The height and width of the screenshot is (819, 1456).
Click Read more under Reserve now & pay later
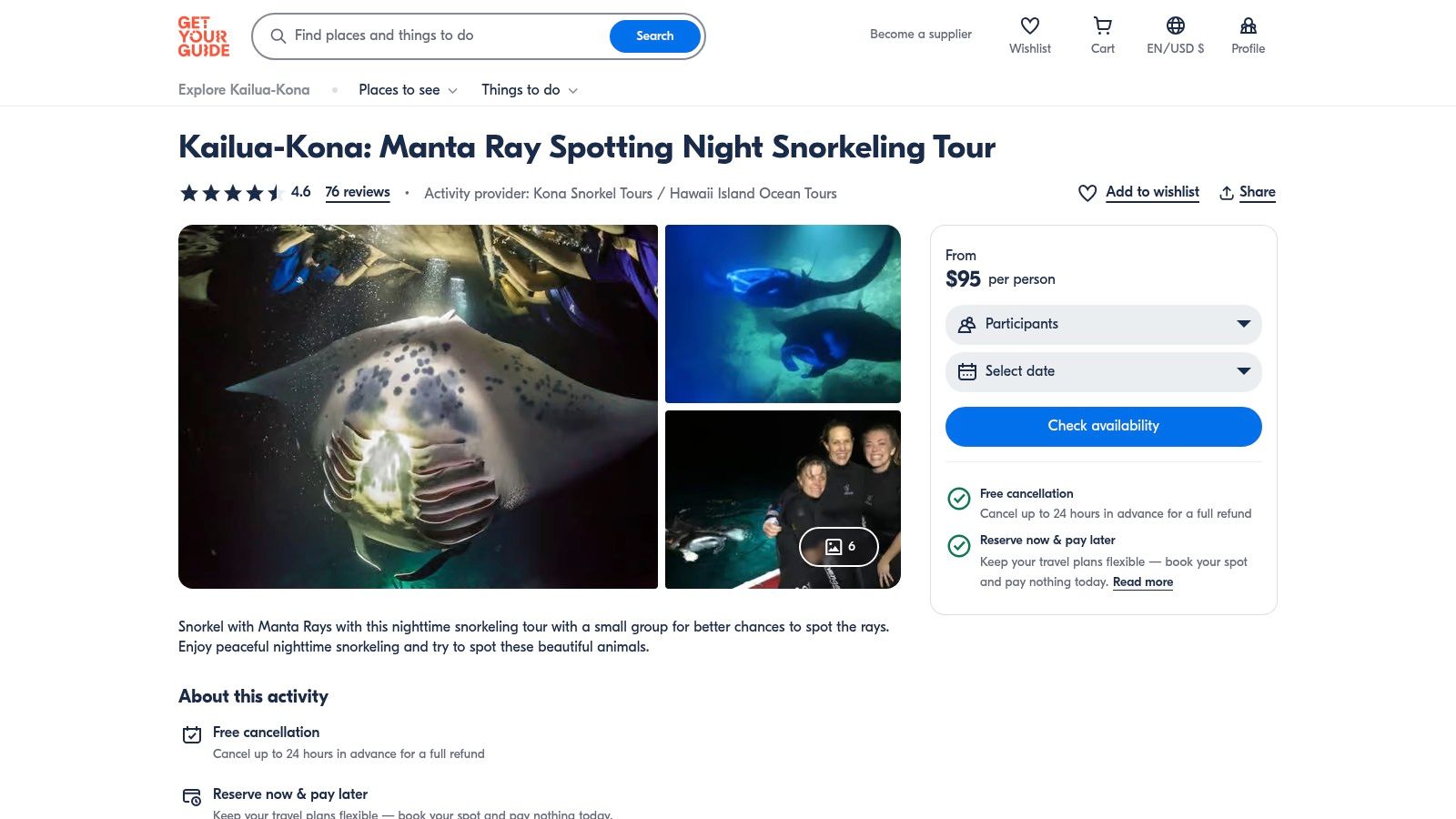click(x=1143, y=581)
